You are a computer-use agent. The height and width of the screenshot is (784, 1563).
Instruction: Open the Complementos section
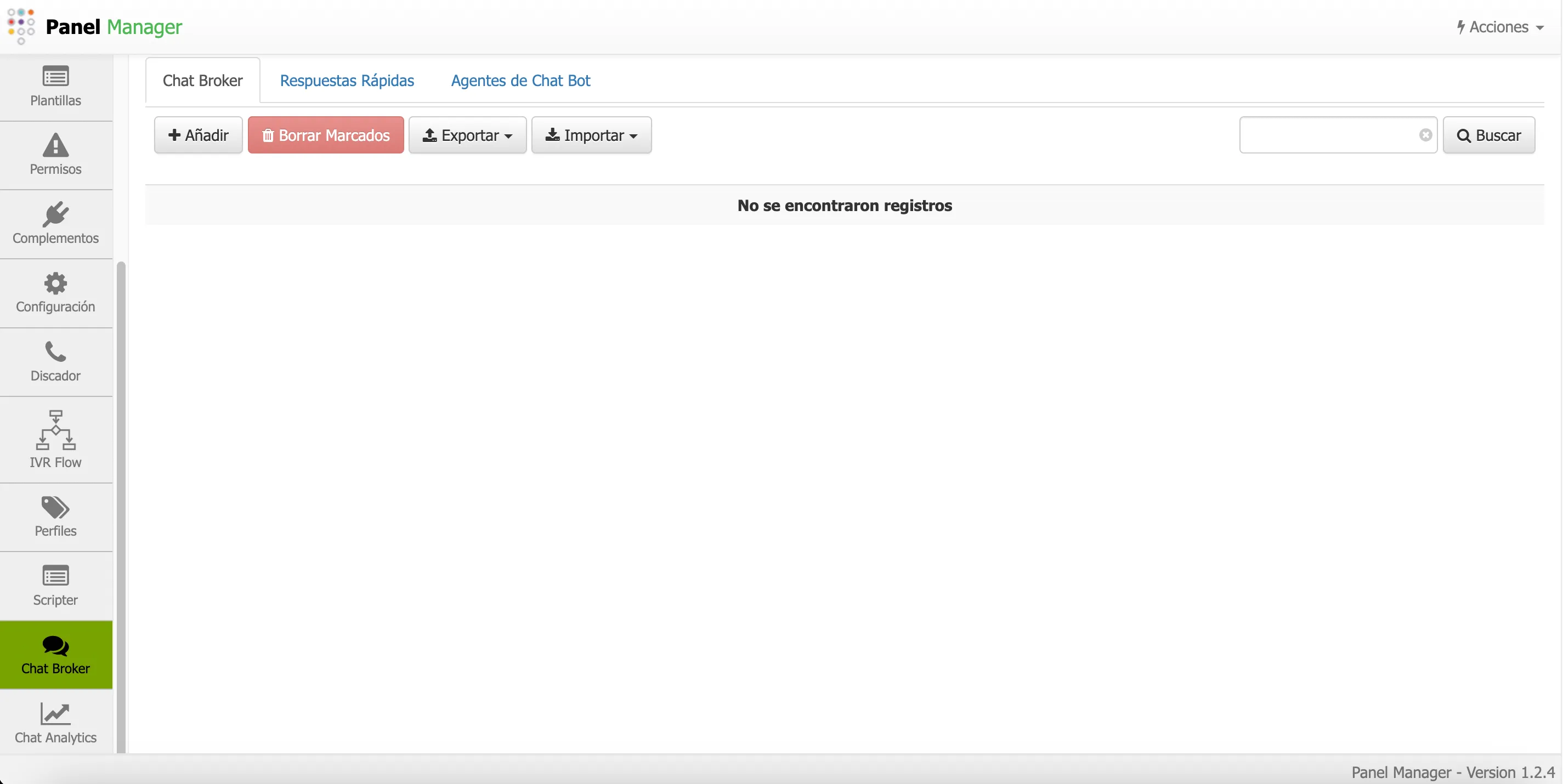click(x=55, y=224)
